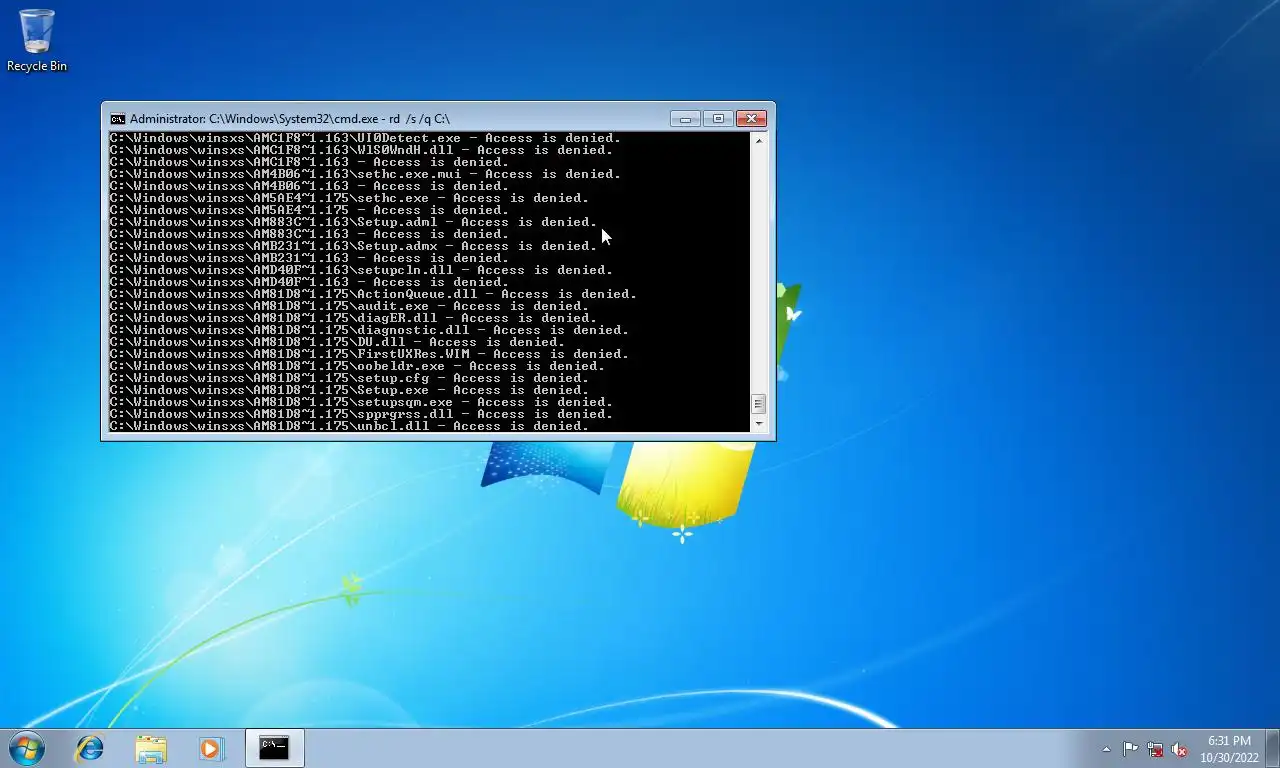Click the line with setupsqm.exe

[361, 402]
